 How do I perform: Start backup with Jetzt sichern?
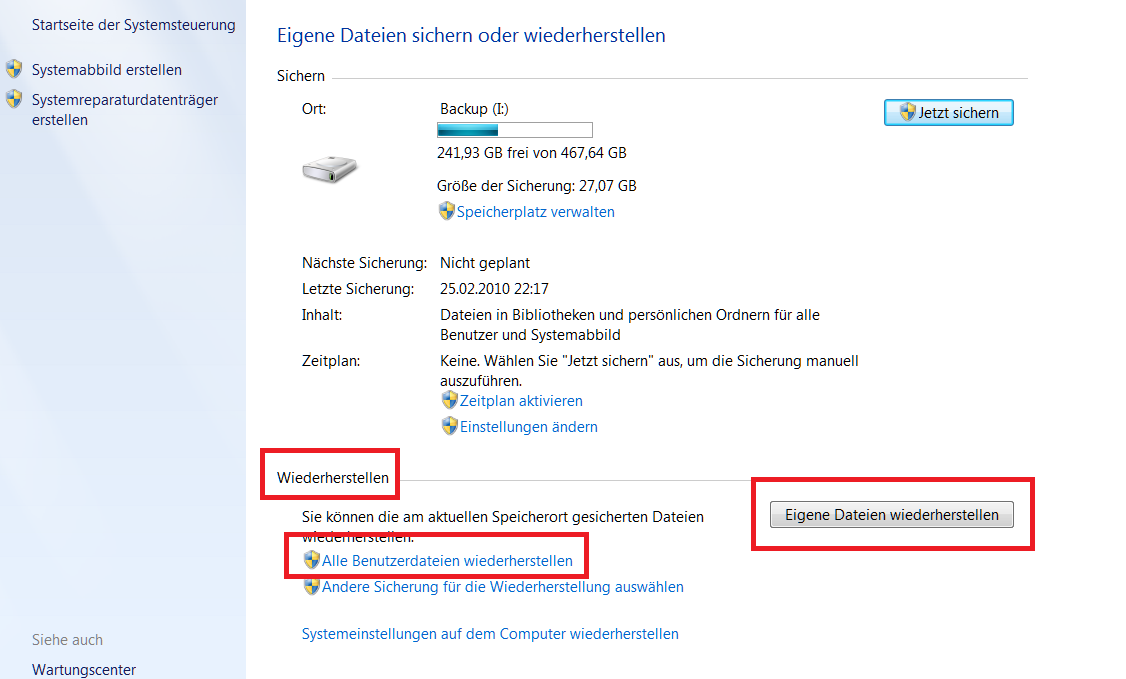coord(949,113)
